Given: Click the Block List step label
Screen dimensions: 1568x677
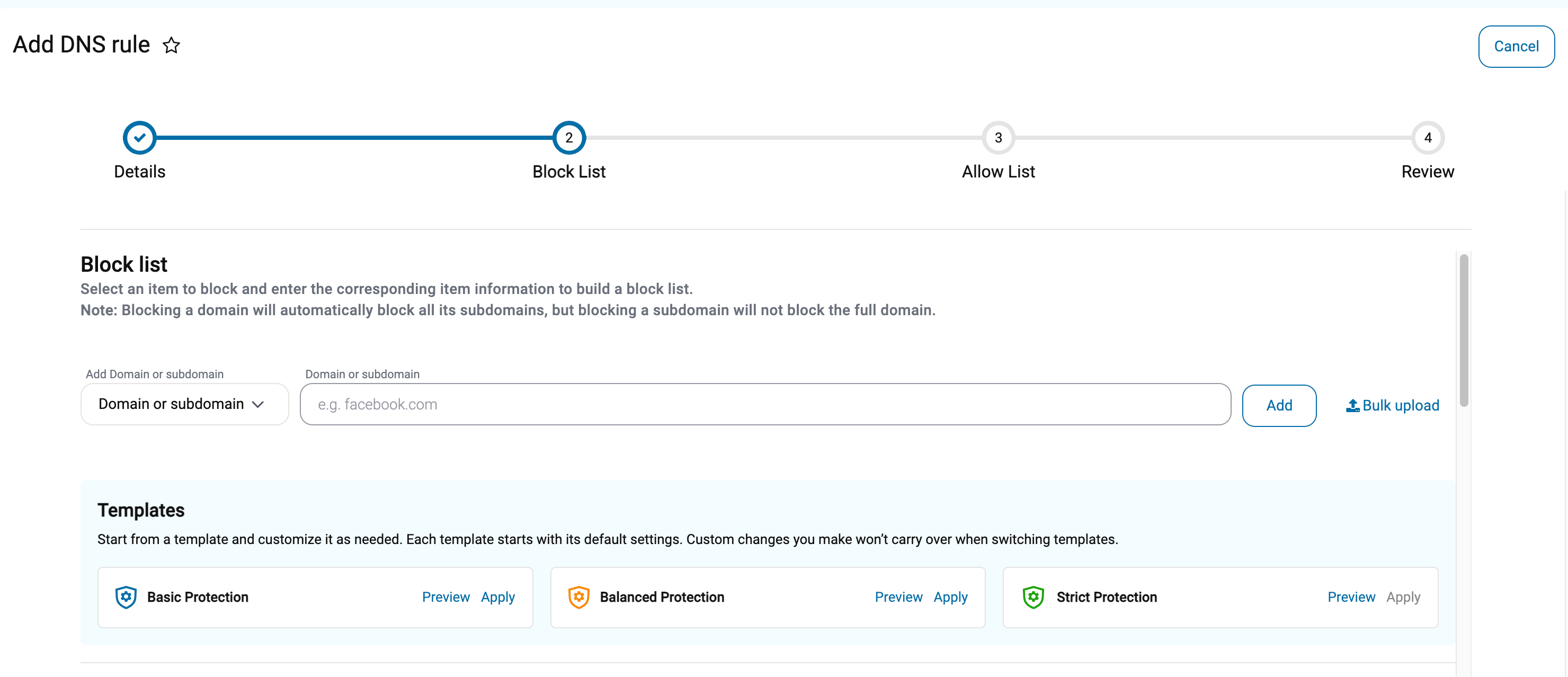Looking at the screenshot, I should (x=568, y=172).
